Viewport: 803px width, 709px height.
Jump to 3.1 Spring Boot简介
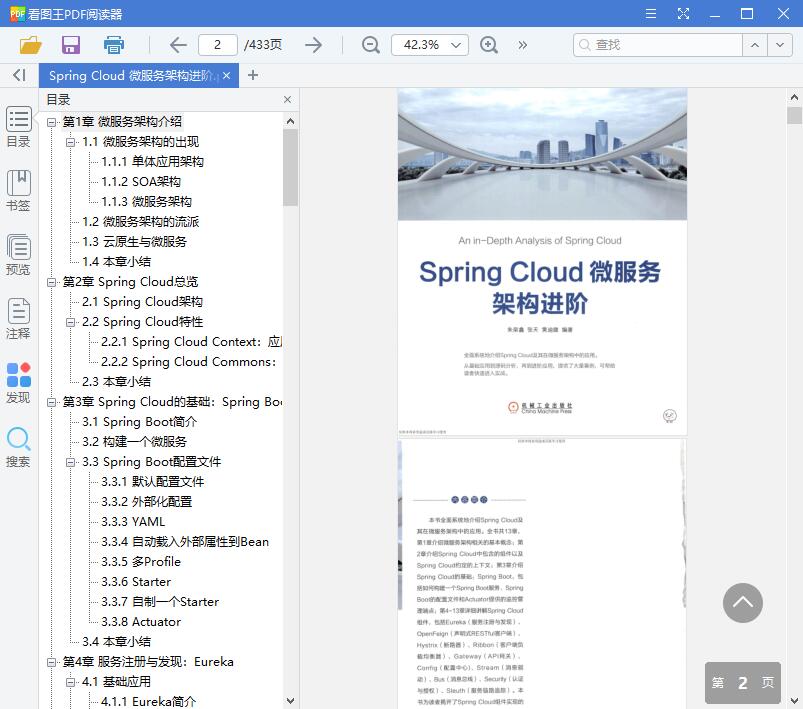pyautogui.click(x=139, y=421)
